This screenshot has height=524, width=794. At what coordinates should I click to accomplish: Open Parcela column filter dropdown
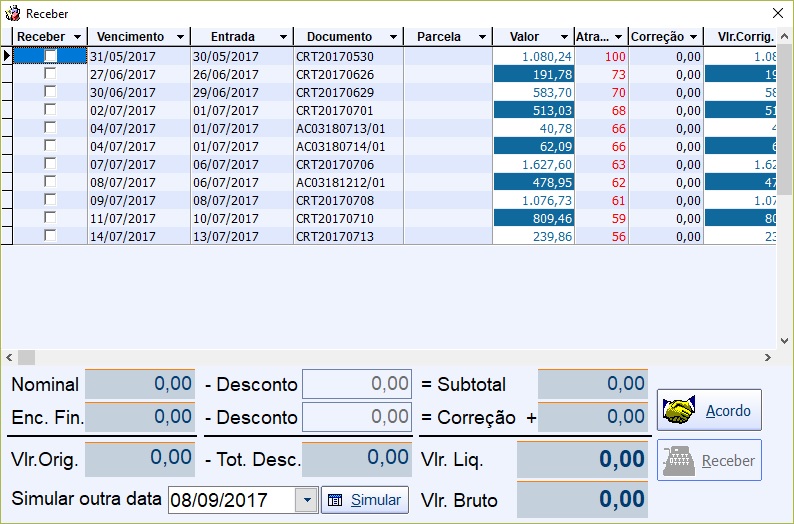(482, 37)
